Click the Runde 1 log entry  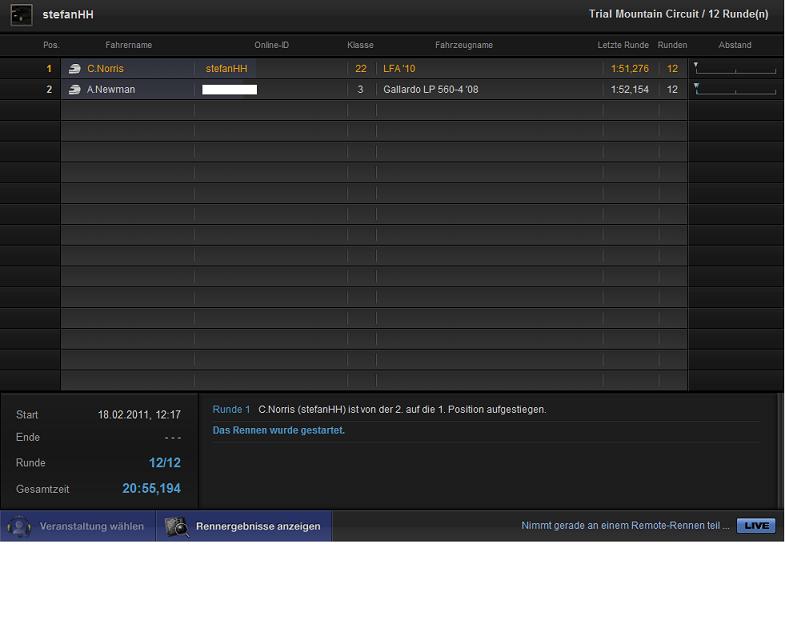click(x=380, y=410)
